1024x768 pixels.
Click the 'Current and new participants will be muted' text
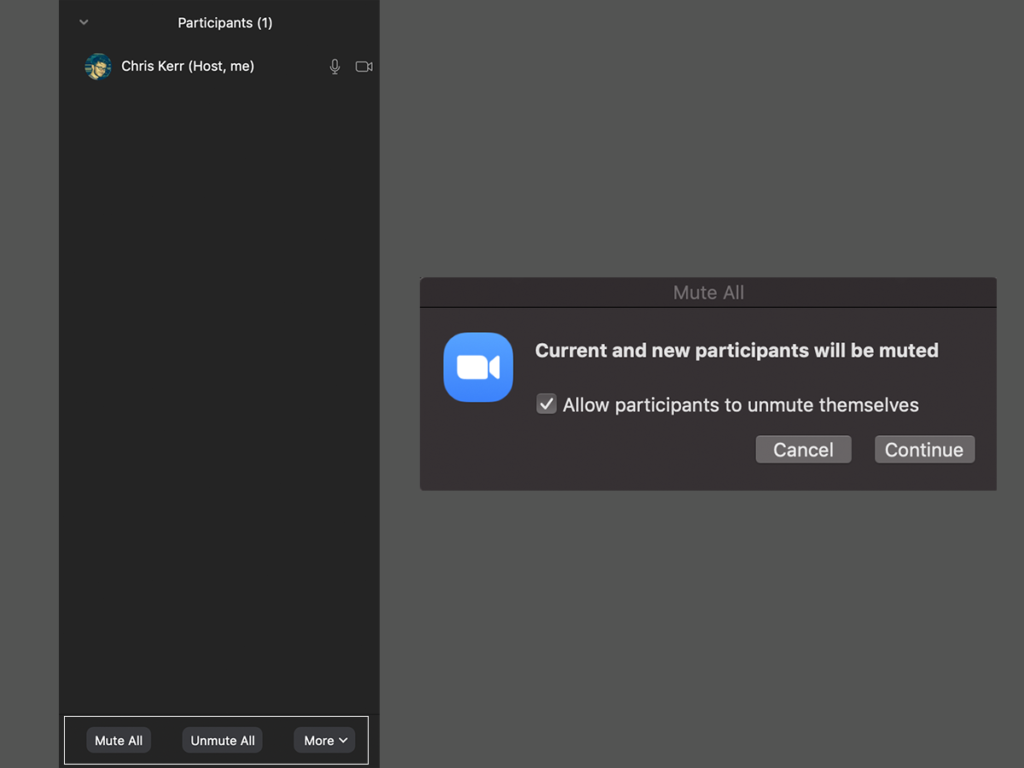pyautogui.click(x=736, y=350)
